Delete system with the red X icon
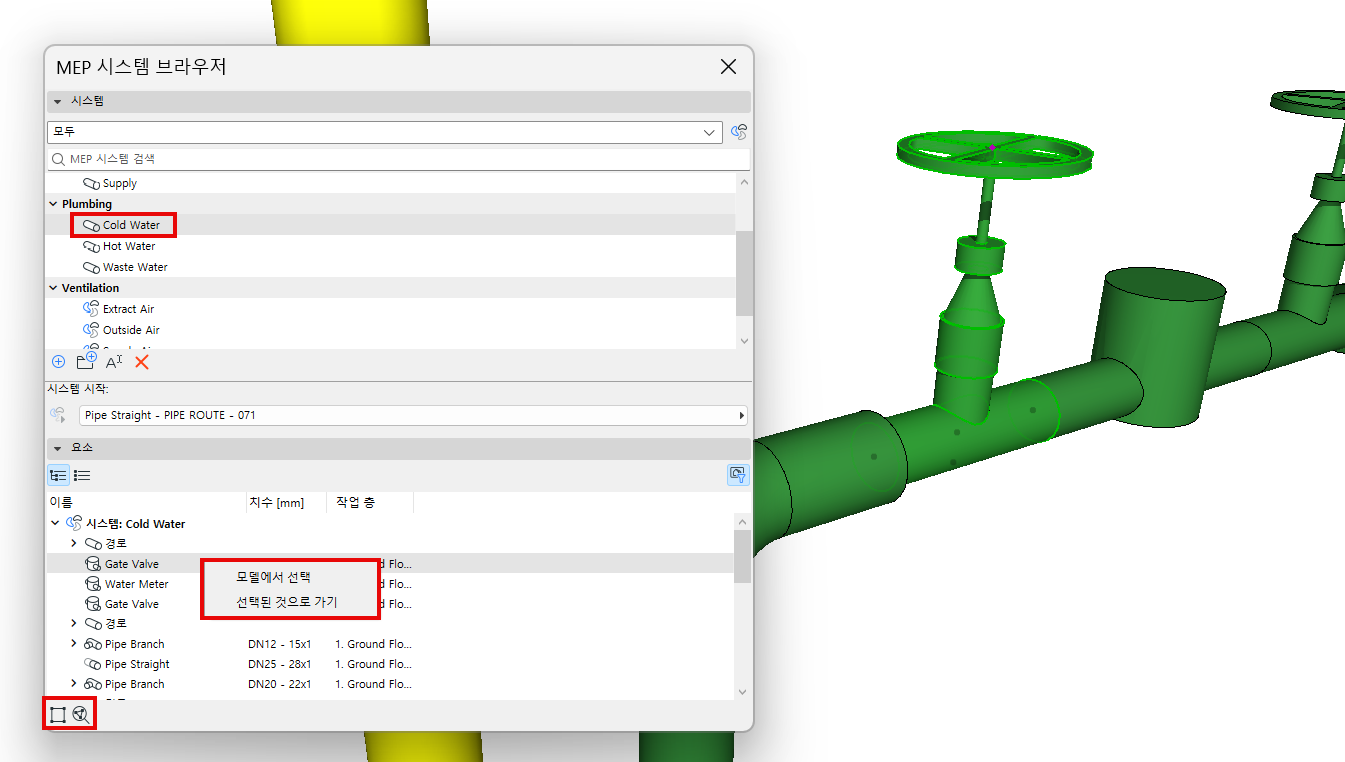Viewport: 1345px width, 762px height. point(142,362)
